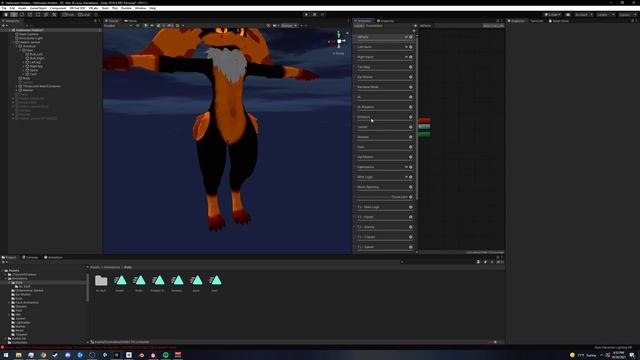Add a new Animator layer with plus
The height and width of the screenshot is (360, 640).
pos(413,31)
